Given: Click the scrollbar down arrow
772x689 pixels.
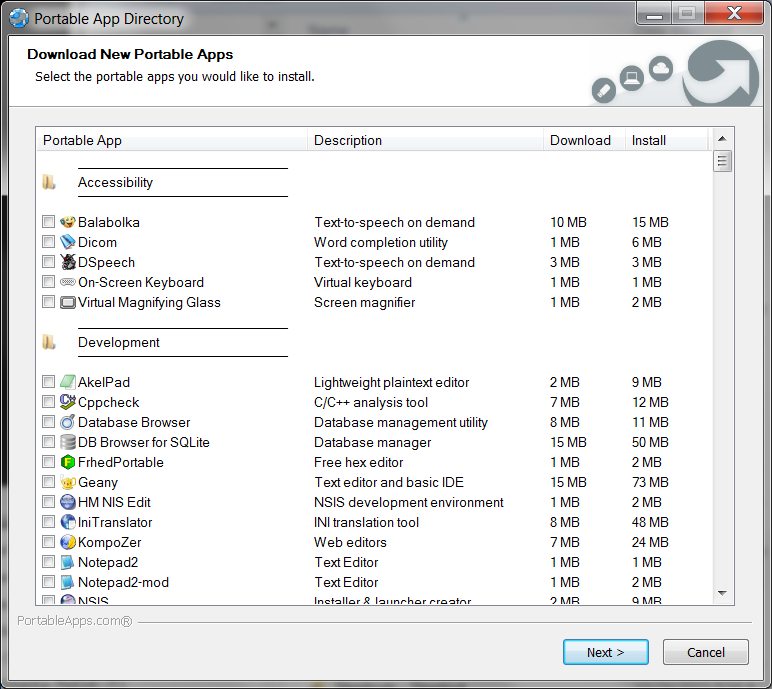Looking at the screenshot, I should pos(722,593).
